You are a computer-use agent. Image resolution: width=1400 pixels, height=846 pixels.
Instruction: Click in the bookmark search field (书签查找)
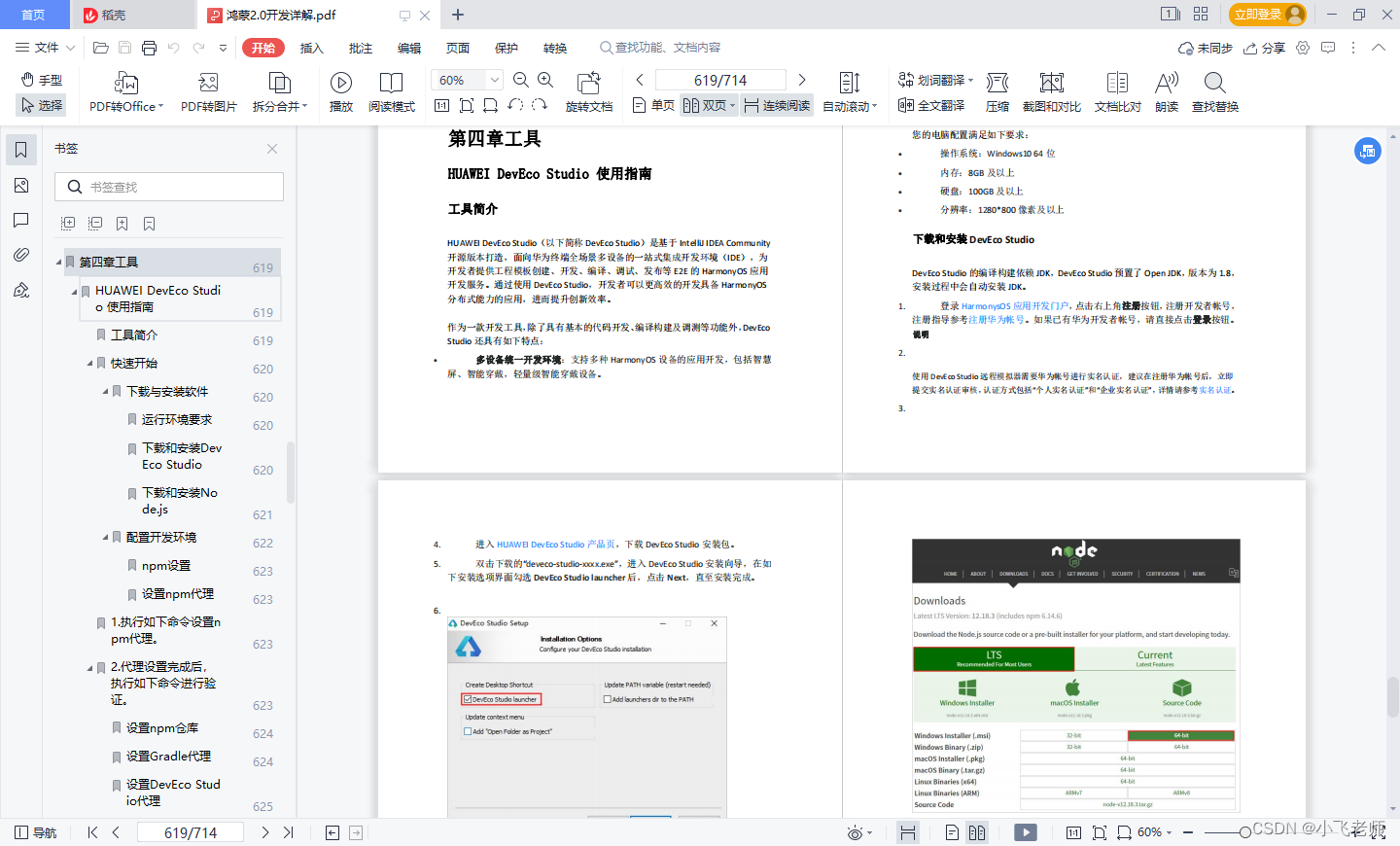[x=169, y=187]
